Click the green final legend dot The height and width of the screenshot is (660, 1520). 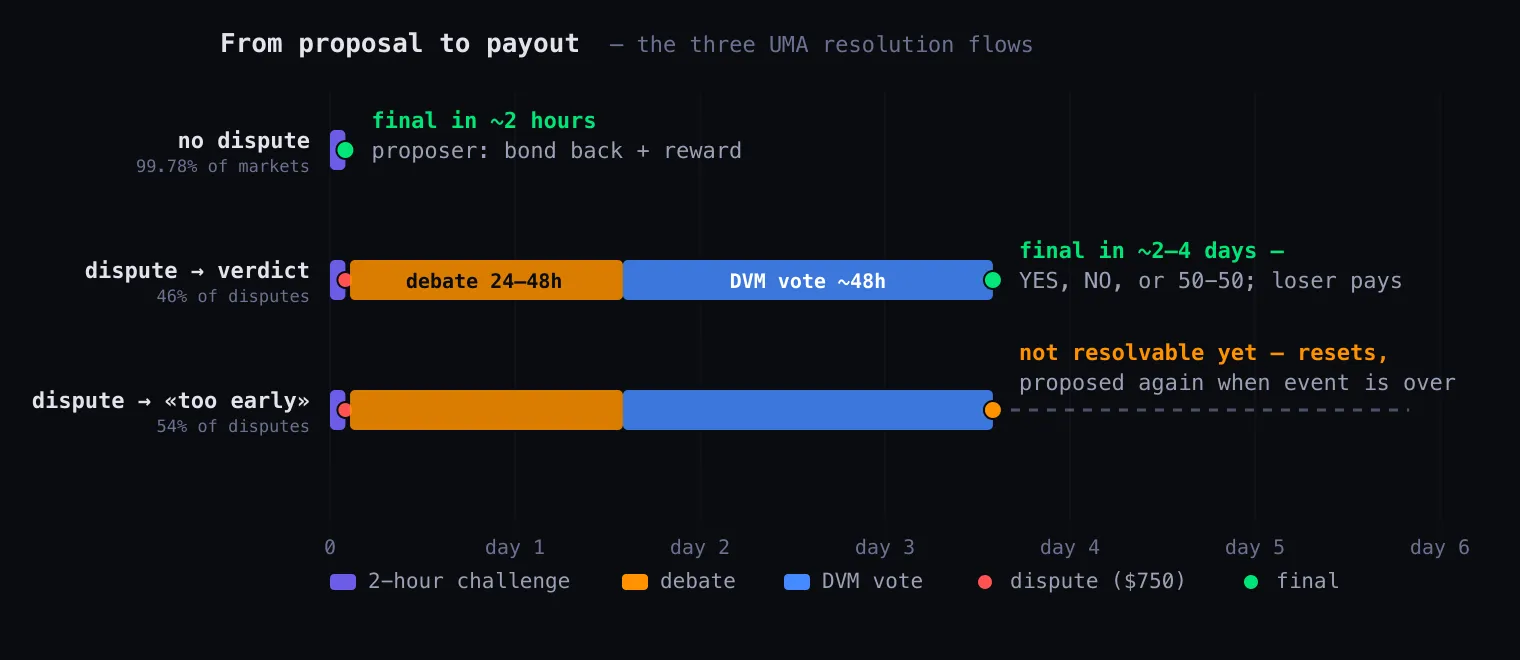(1251, 582)
